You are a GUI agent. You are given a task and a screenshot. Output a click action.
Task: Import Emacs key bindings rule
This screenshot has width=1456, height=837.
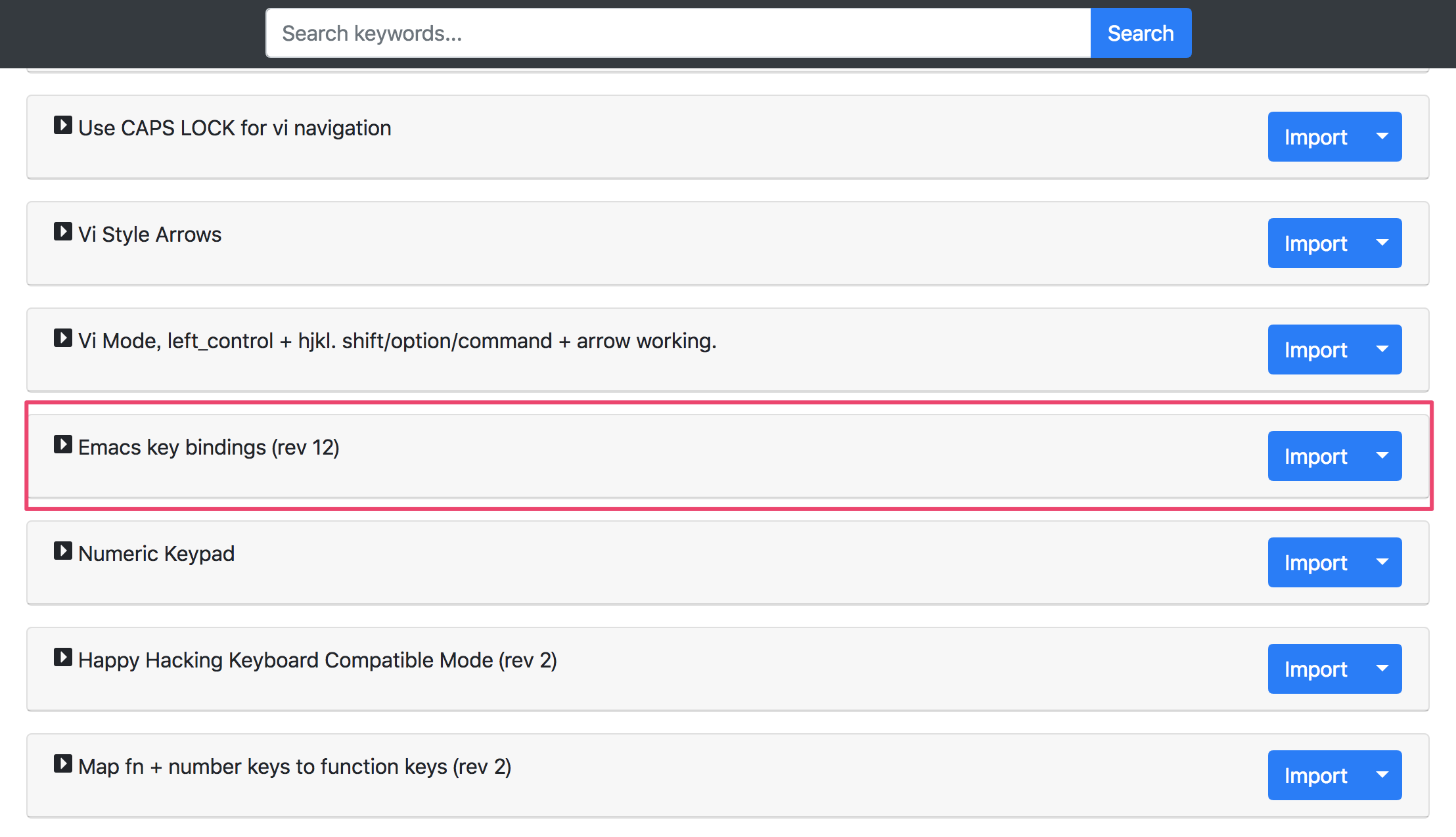tap(1315, 456)
